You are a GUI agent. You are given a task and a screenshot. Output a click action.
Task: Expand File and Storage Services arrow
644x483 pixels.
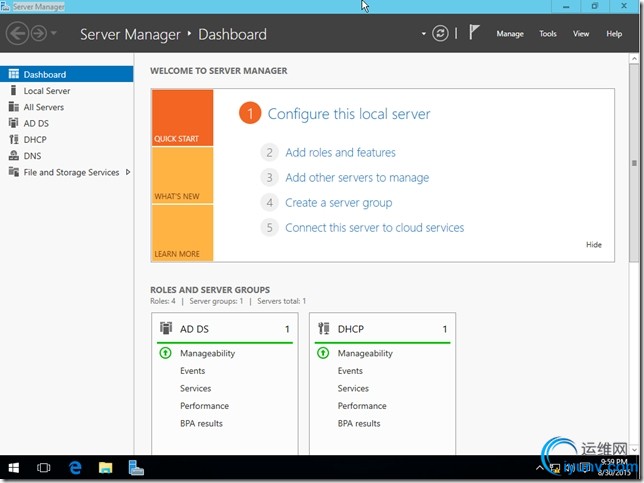point(128,172)
